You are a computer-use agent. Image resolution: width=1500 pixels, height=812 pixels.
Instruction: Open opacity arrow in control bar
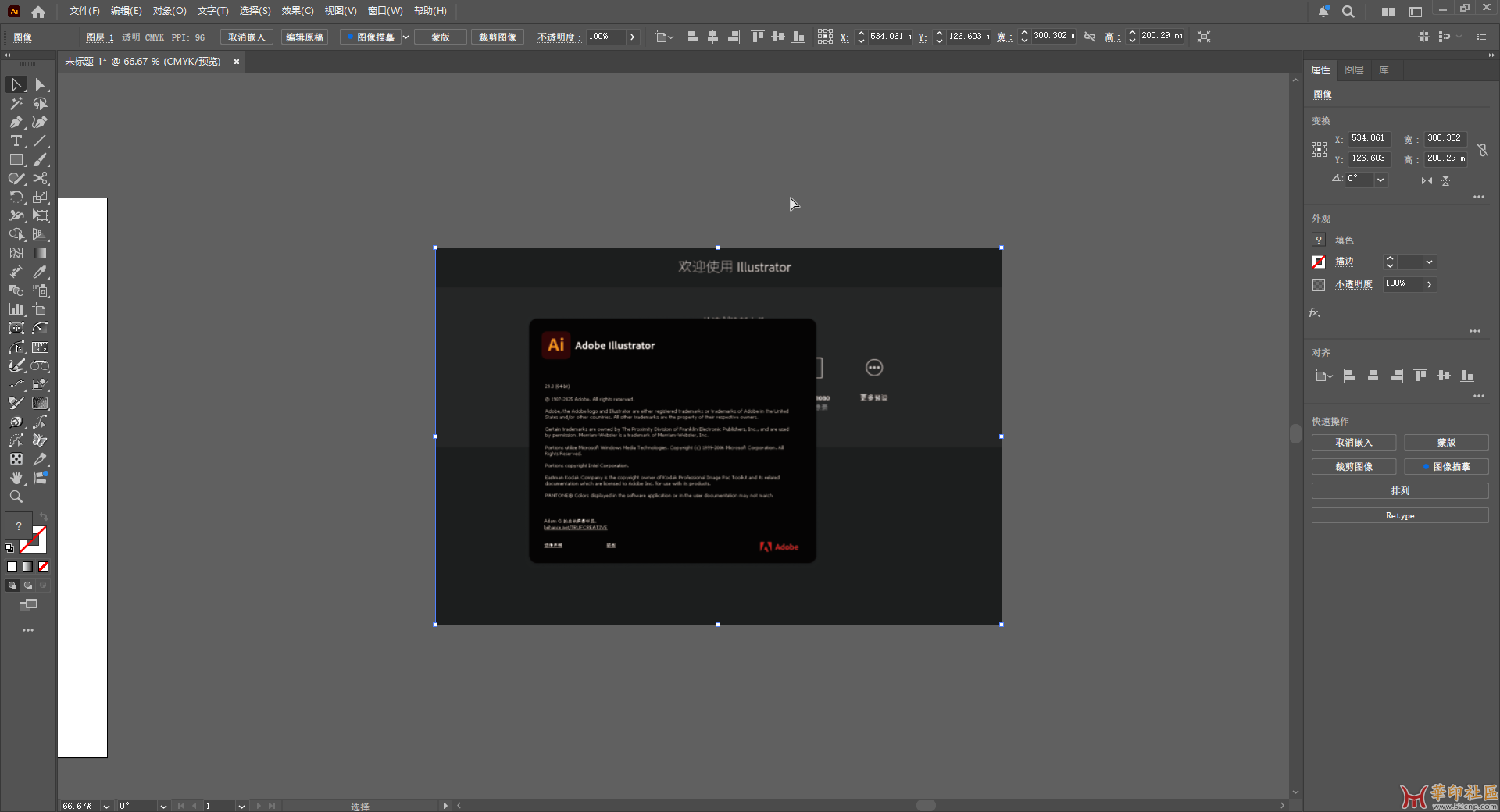pos(632,37)
